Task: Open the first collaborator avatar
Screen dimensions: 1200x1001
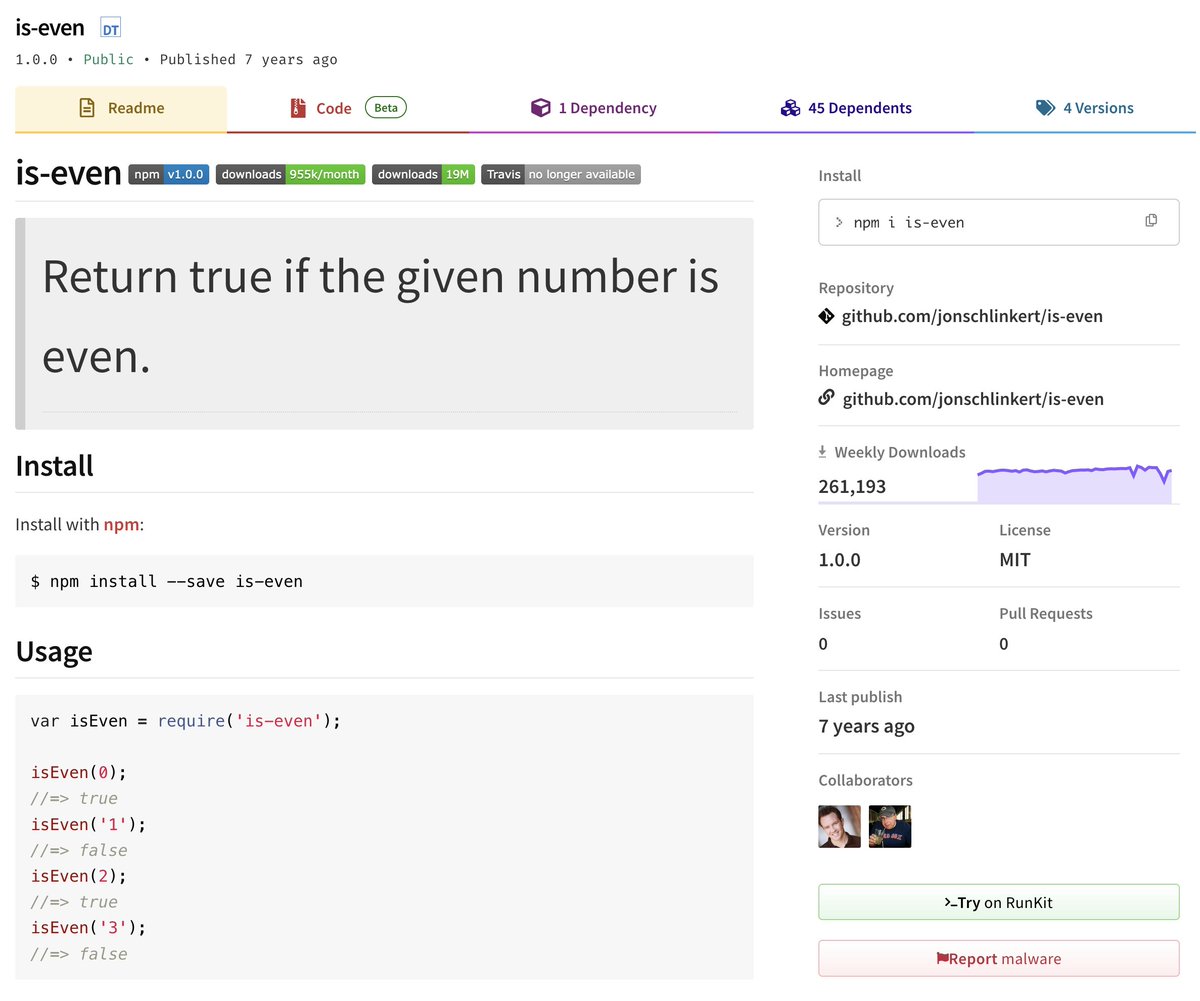Action: 840,826
